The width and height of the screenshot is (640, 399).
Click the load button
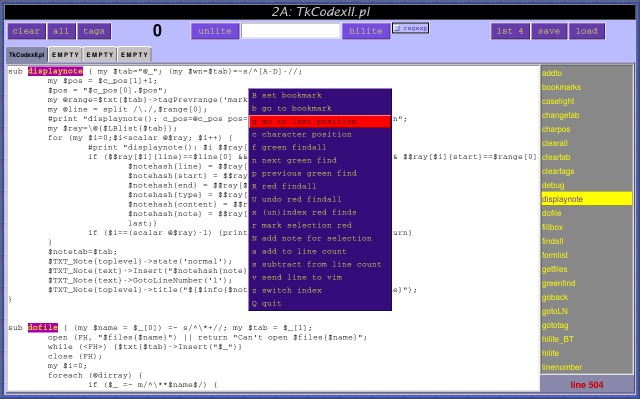pos(587,31)
